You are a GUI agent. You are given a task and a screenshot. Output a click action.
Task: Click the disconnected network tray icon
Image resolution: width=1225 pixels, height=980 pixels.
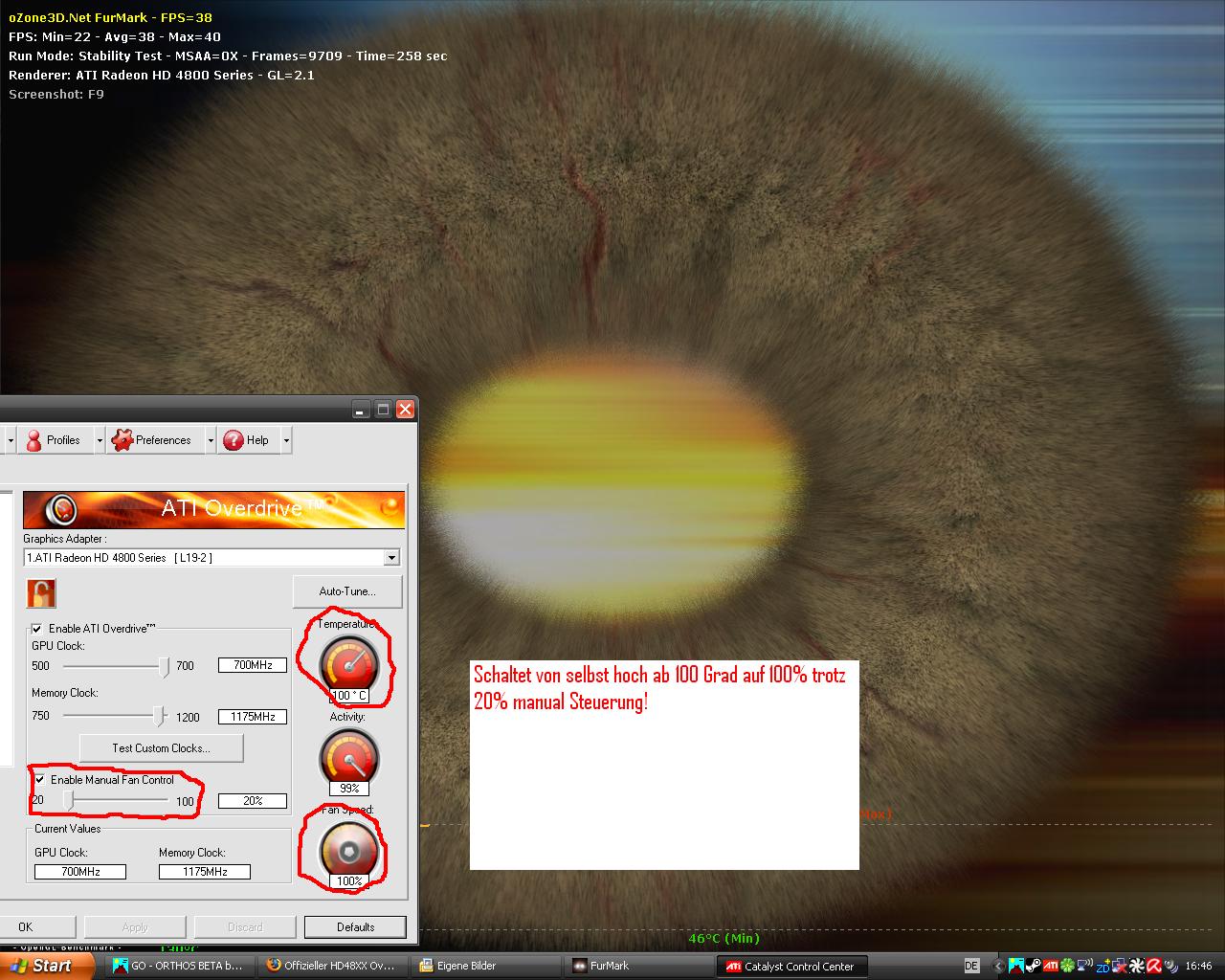point(1120,966)
